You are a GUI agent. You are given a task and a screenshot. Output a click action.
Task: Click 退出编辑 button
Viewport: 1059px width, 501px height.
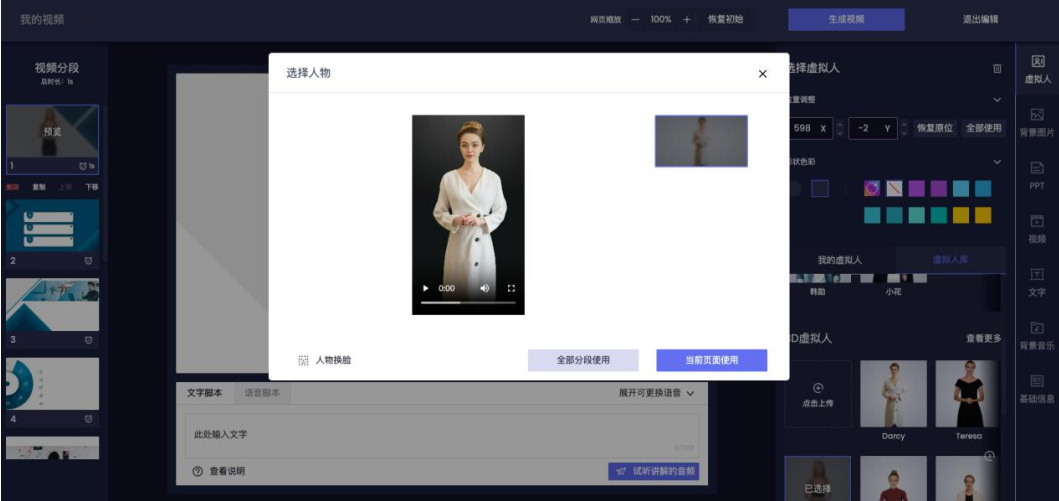tap(980, 20)
